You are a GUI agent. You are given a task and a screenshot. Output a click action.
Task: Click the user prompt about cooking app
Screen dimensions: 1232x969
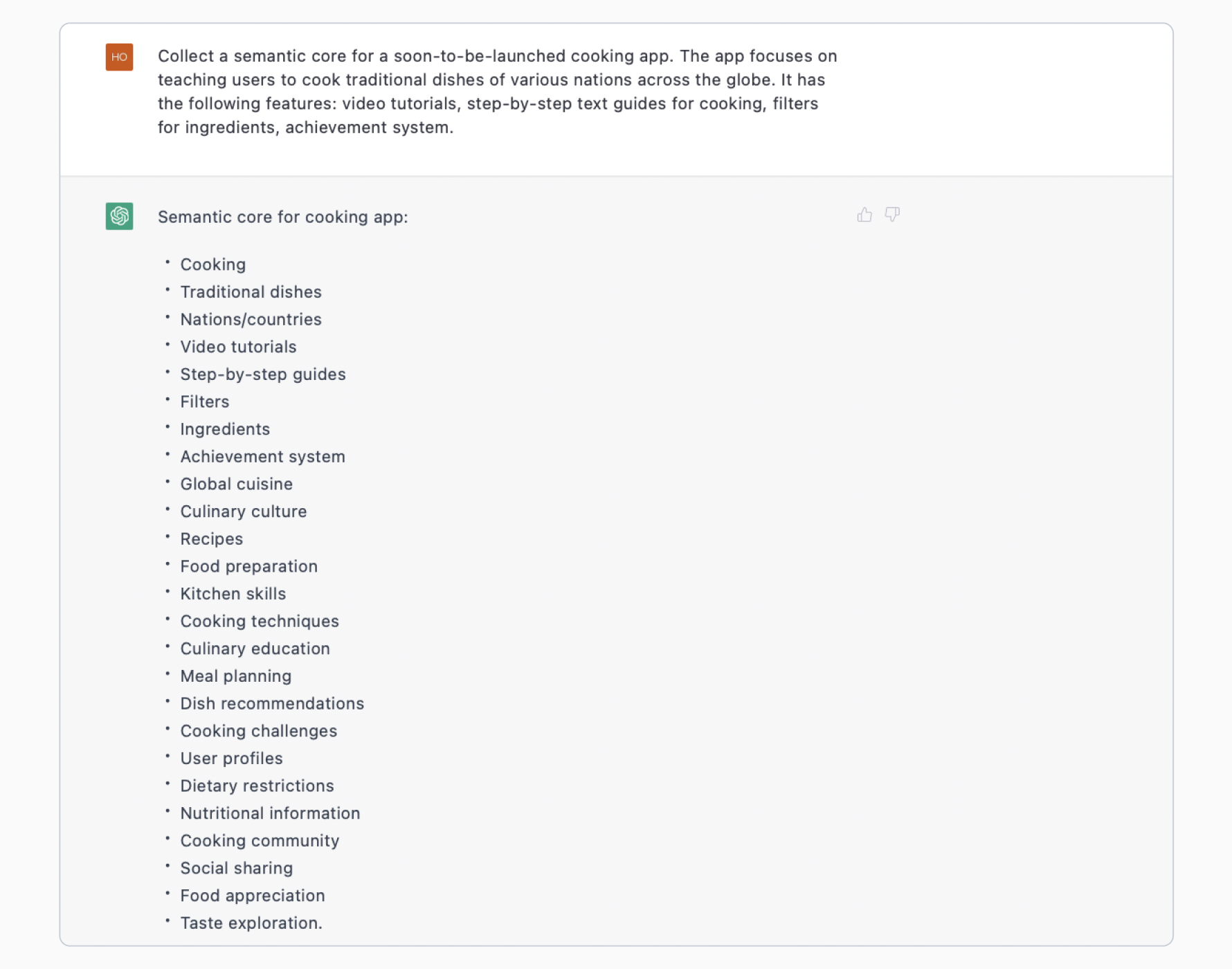[497, 91]
